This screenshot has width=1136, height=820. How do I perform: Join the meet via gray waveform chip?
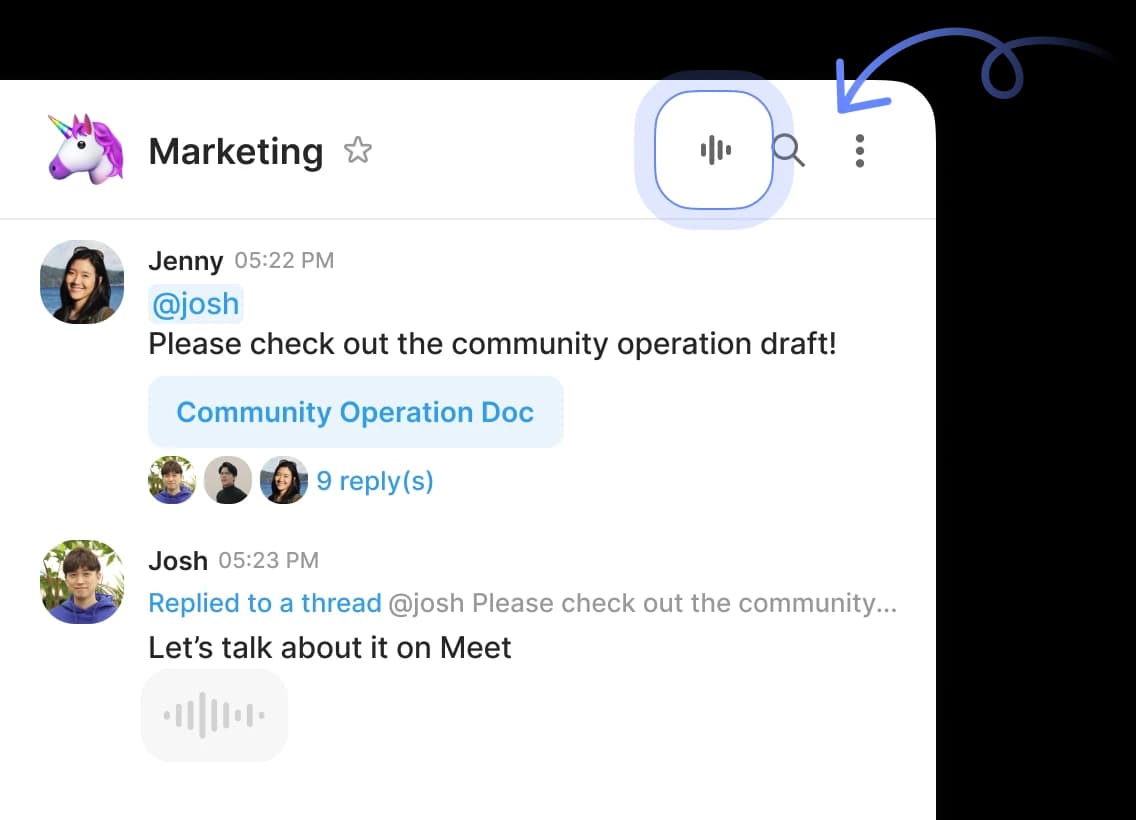pos(214,715)
